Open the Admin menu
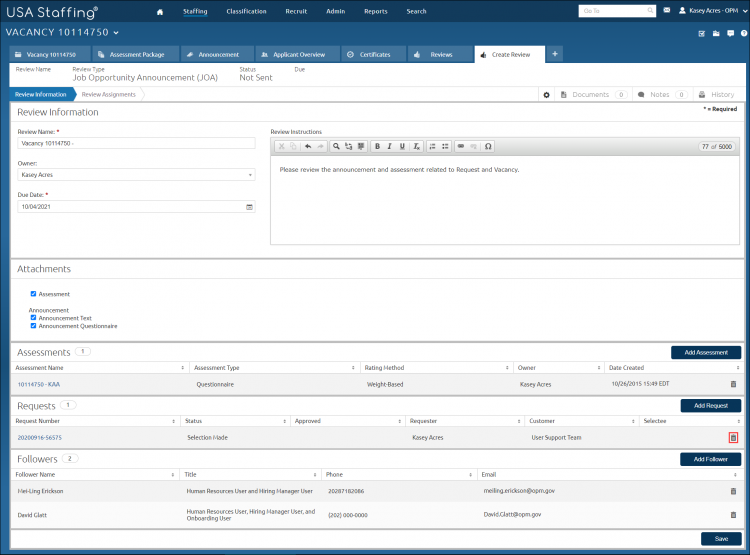The image size is (750, 555). point(335,11)
